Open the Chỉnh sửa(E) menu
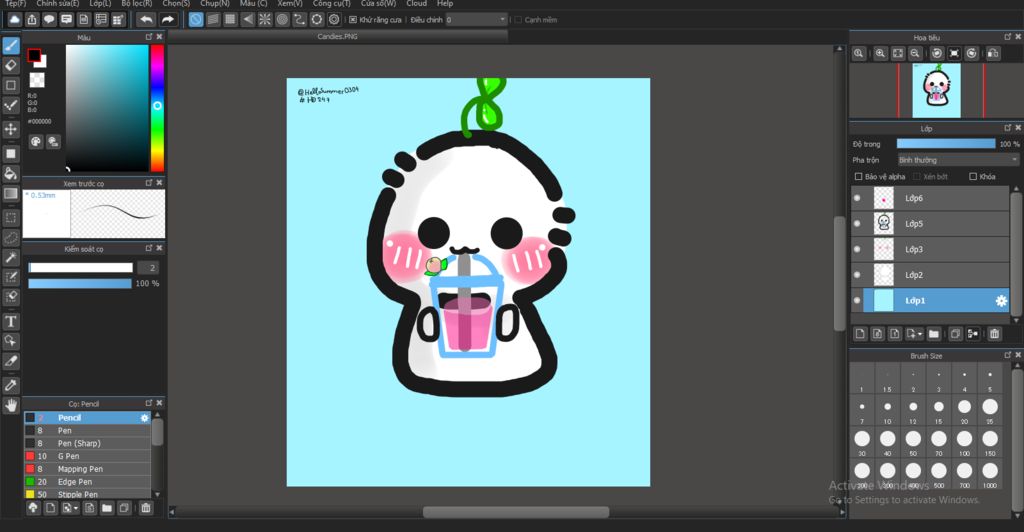This screenshot has width=1024, height=532. tap(57, 3)
